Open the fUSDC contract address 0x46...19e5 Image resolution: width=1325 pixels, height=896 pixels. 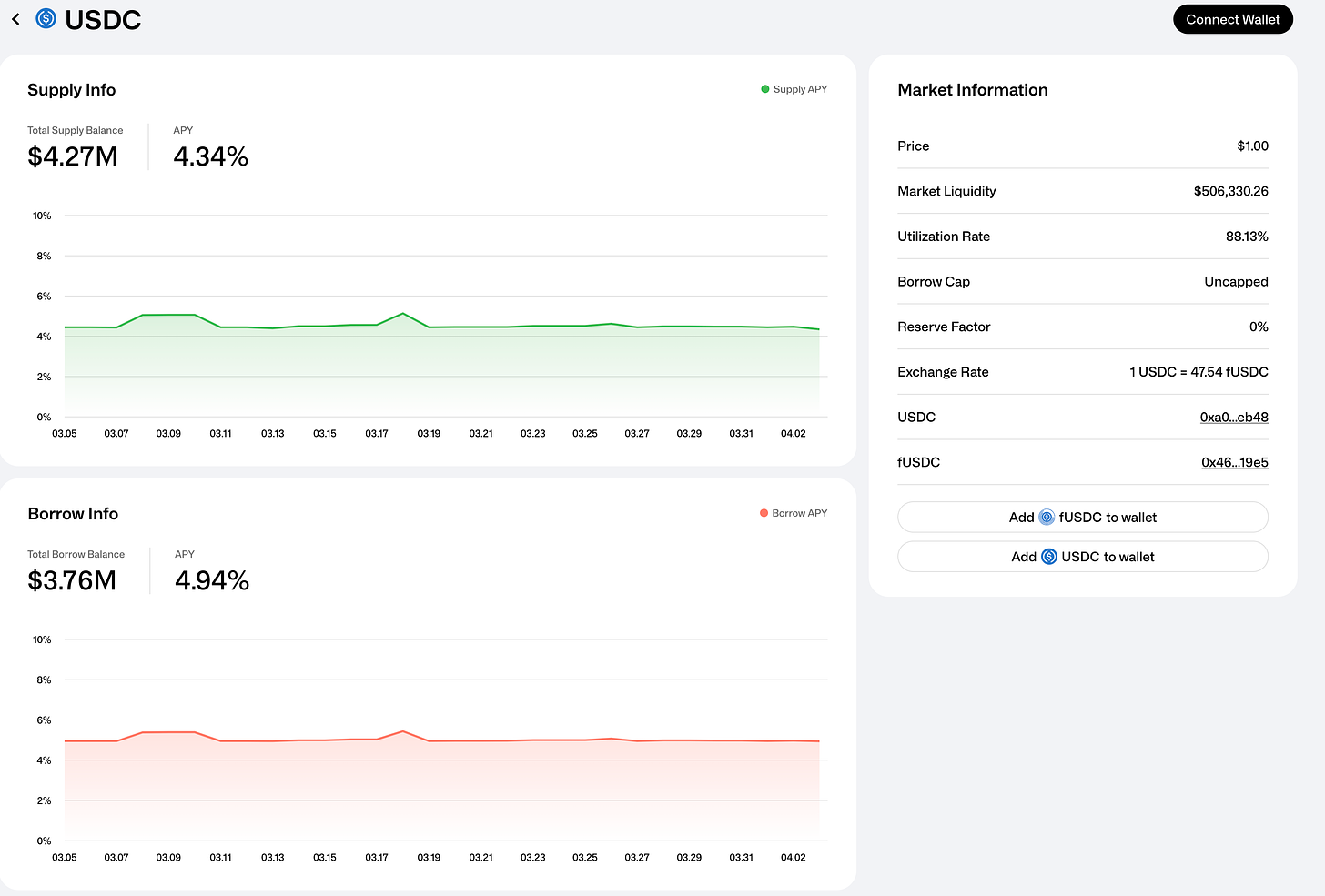(x=1234, y=462)
